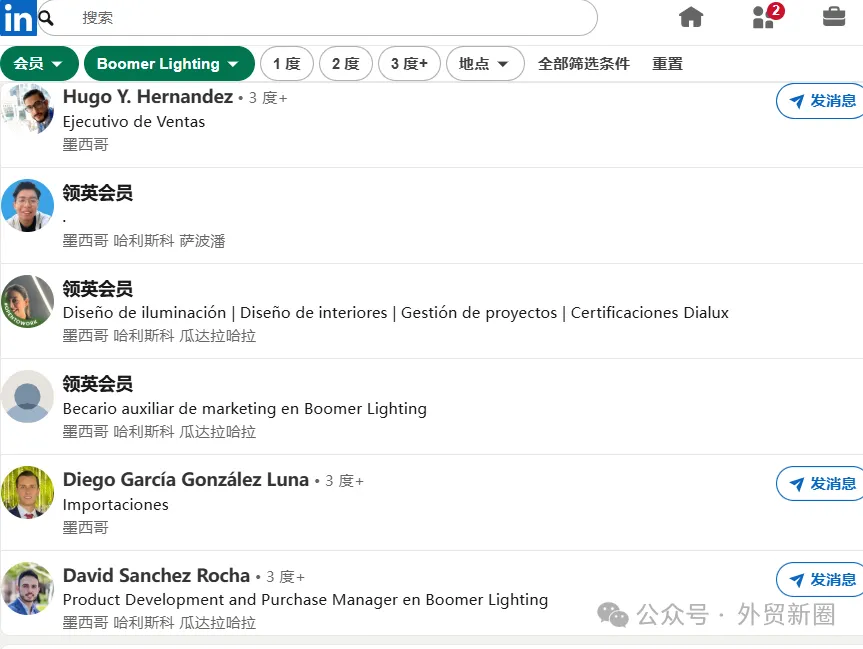
Task: Open My Network icon with notification badge
Action: coord(767,17)
